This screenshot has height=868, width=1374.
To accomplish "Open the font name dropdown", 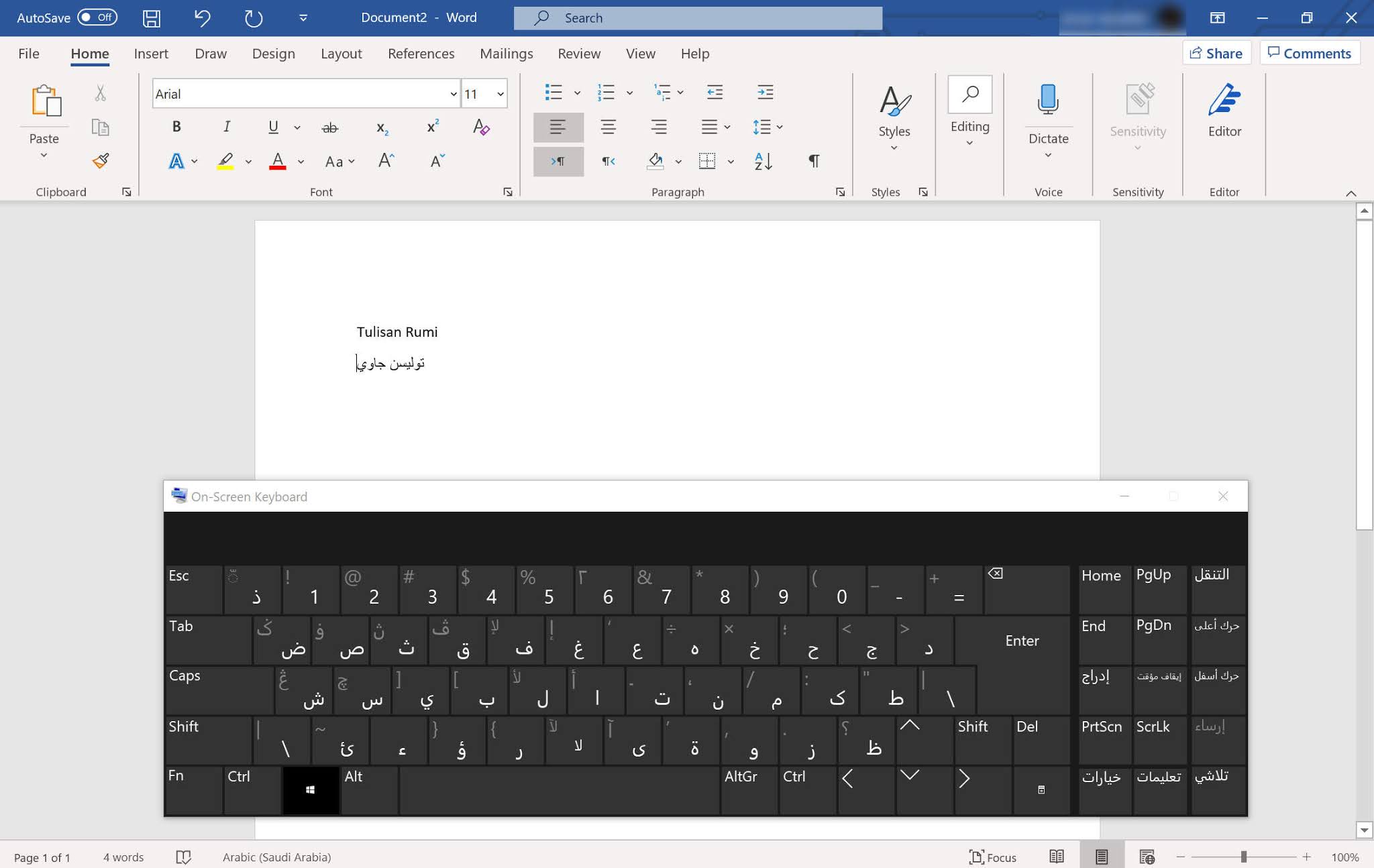I will [x=454, y=94].
